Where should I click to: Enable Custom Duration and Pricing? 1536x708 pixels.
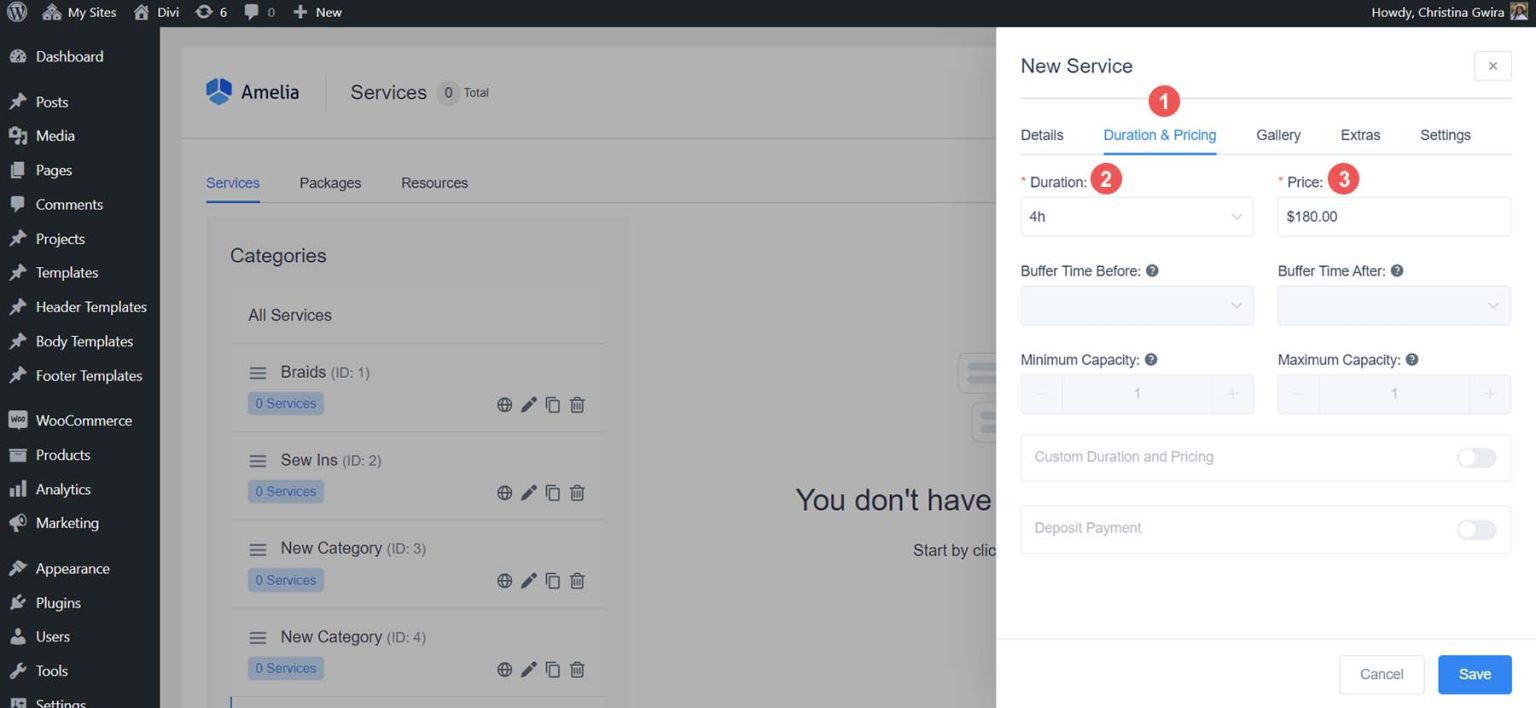point(1475,458)
